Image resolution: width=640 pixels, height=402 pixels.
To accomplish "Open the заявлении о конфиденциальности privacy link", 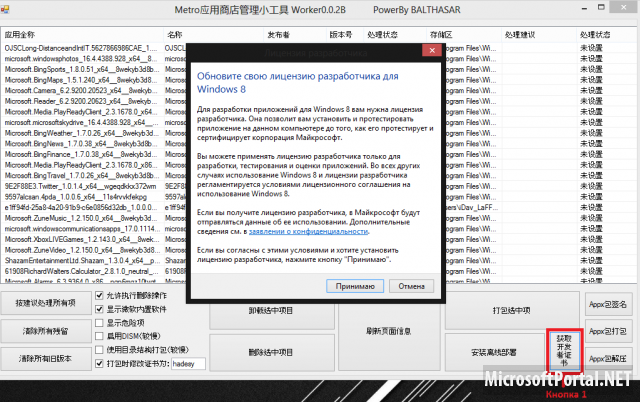I will [x=309, y=231].
